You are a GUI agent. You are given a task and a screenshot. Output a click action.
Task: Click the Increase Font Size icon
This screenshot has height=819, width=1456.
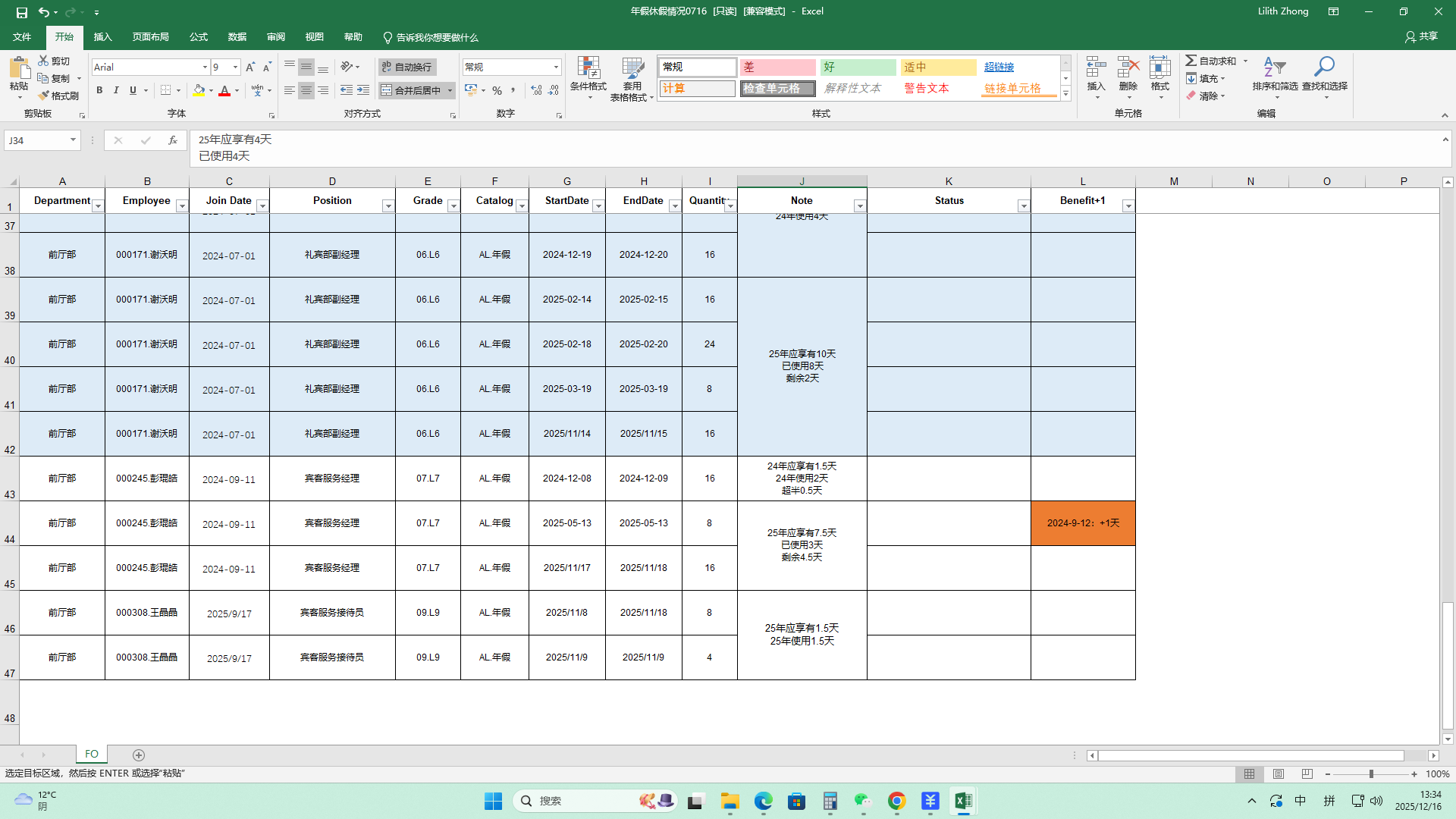coord(250,67)
